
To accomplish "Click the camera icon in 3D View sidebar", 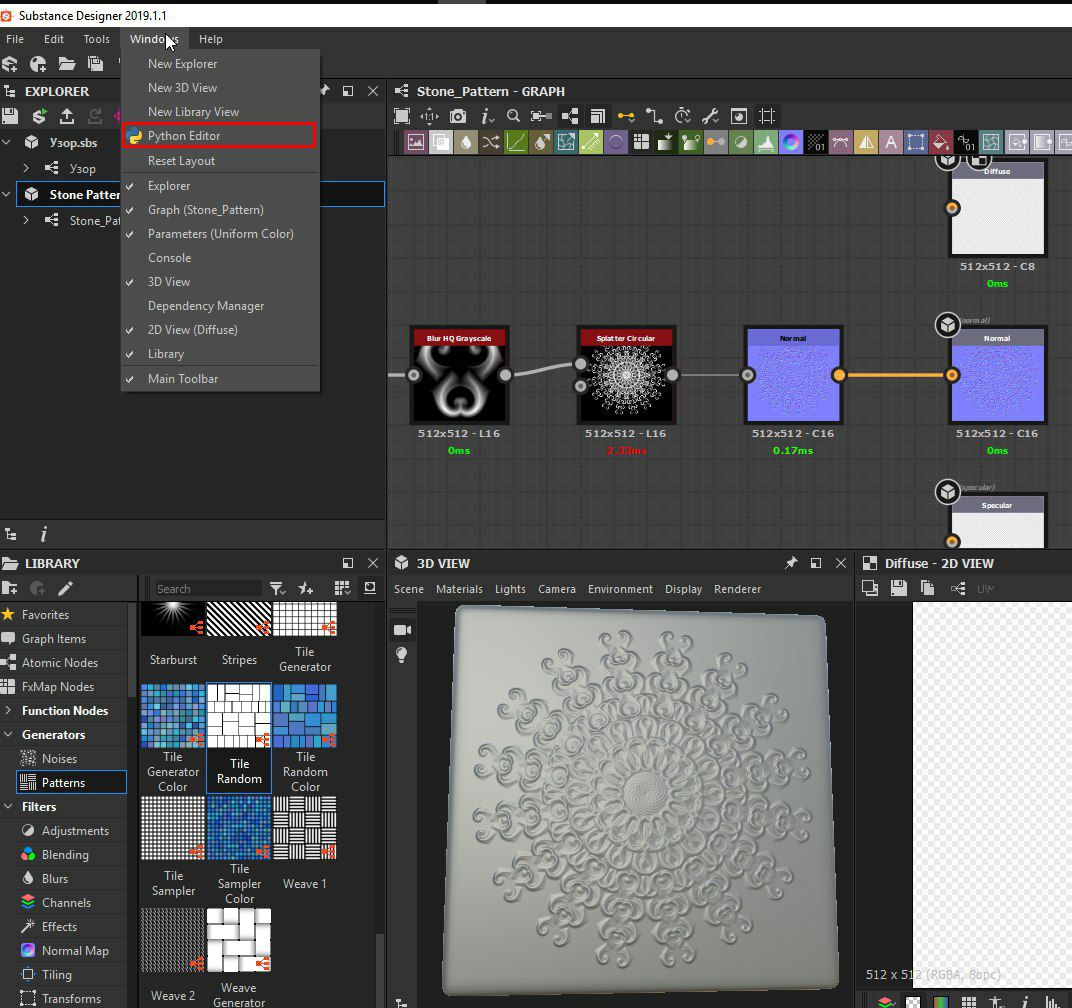I will [403, 630].
